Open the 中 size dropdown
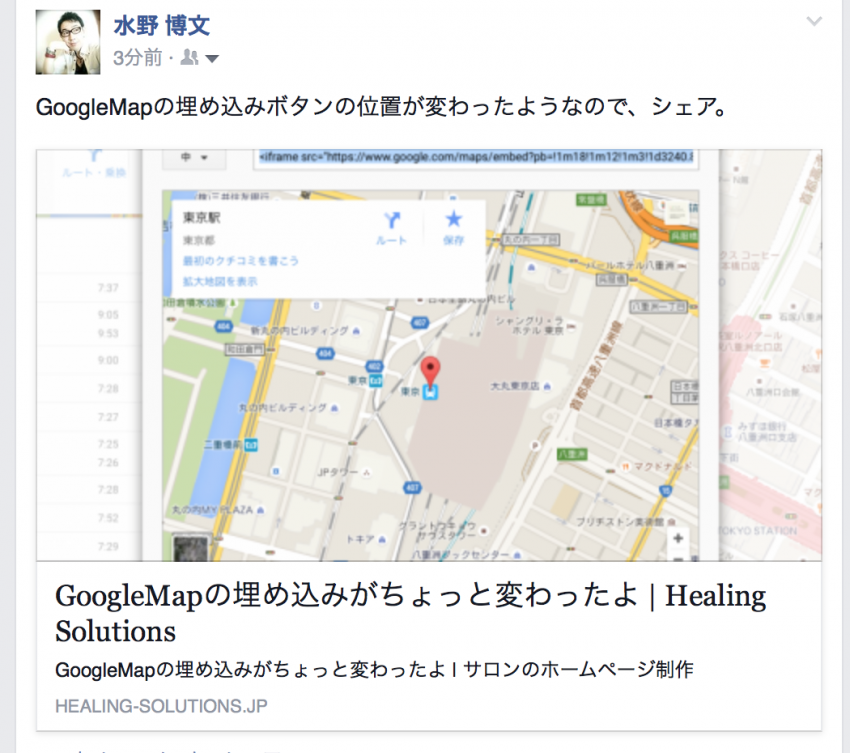Viewport: 850px width, 753px height. point(195,158)
